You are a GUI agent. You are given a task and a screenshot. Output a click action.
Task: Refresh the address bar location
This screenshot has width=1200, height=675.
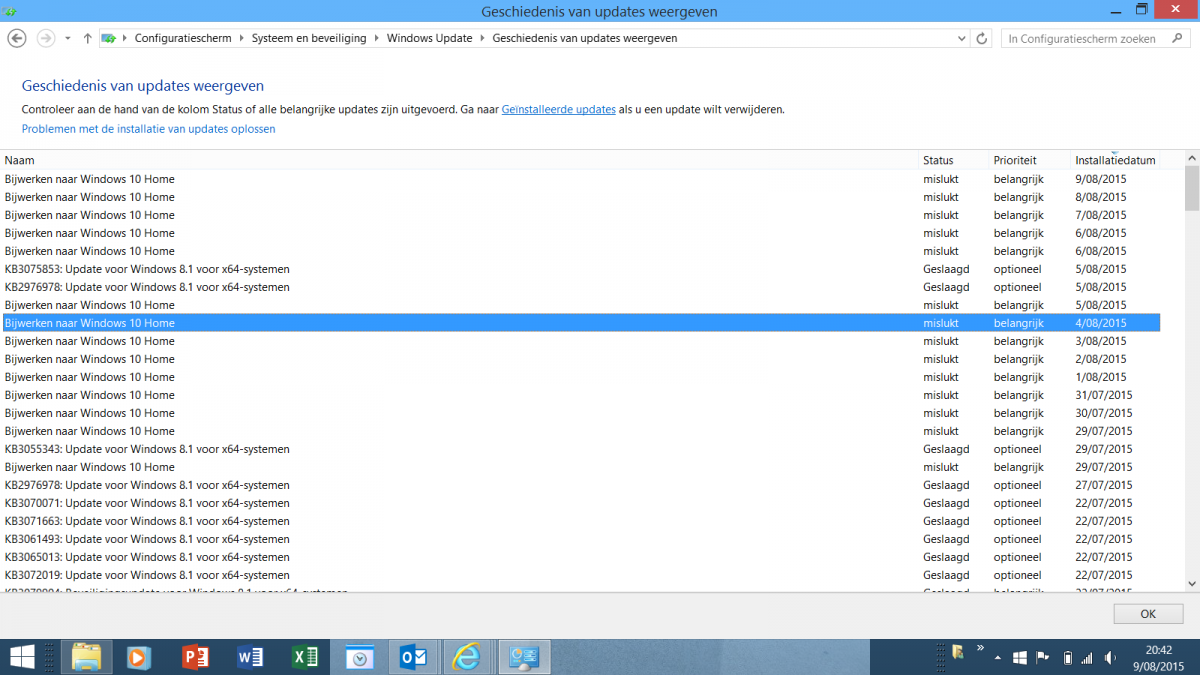pos(982,38)
